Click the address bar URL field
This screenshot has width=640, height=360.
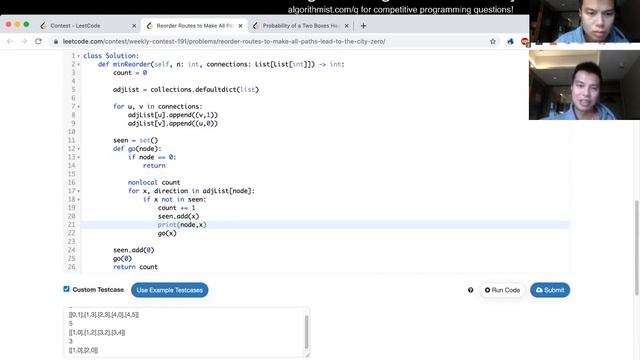pos(269,42)
